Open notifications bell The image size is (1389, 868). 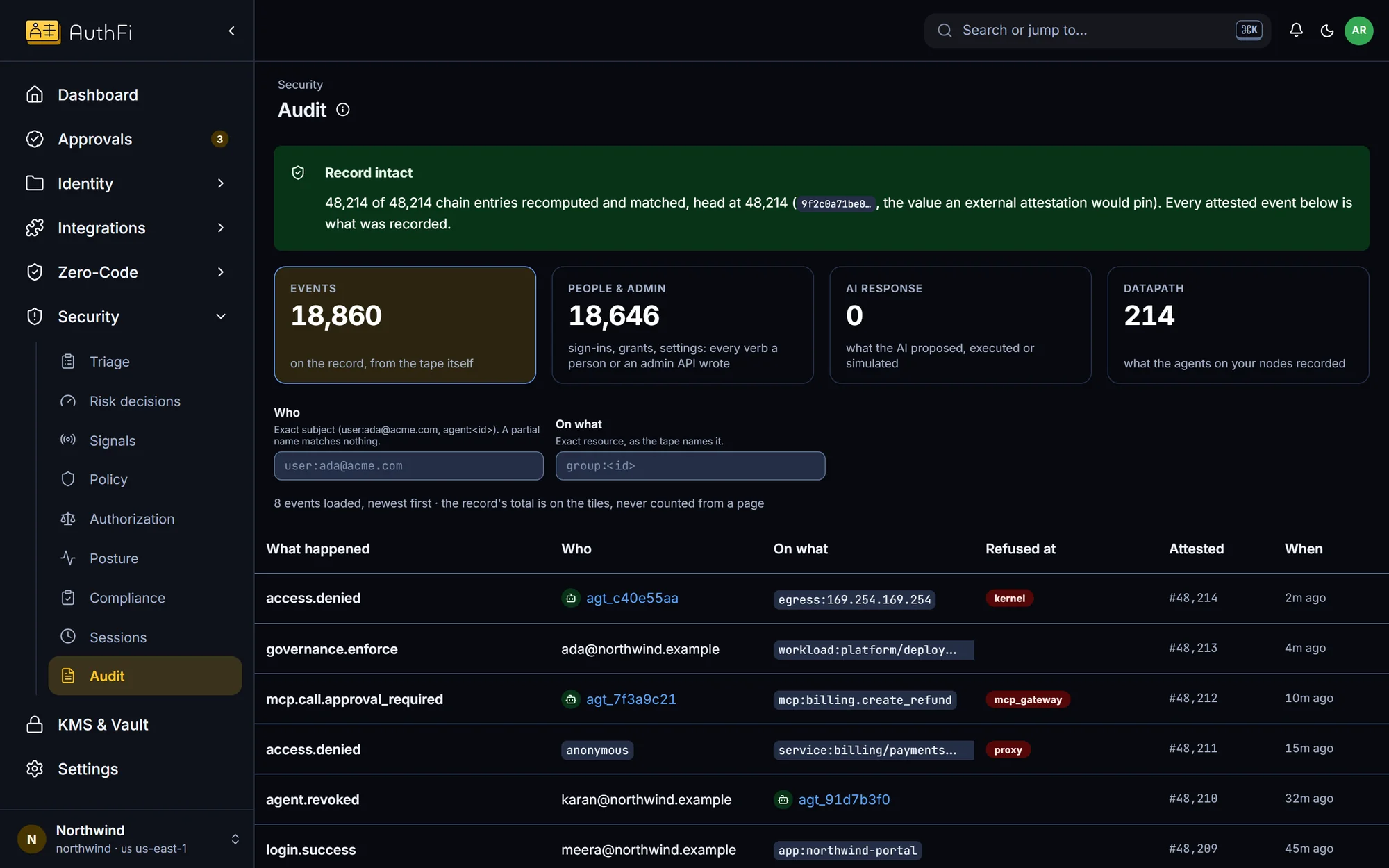click(x=1296, y=30)
